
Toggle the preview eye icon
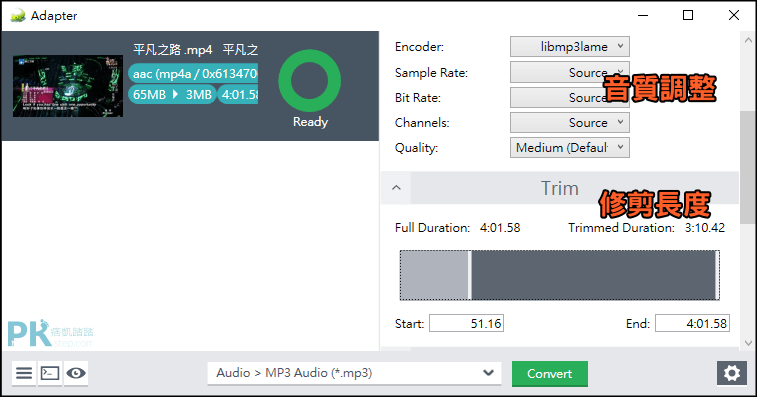[76, 373]
